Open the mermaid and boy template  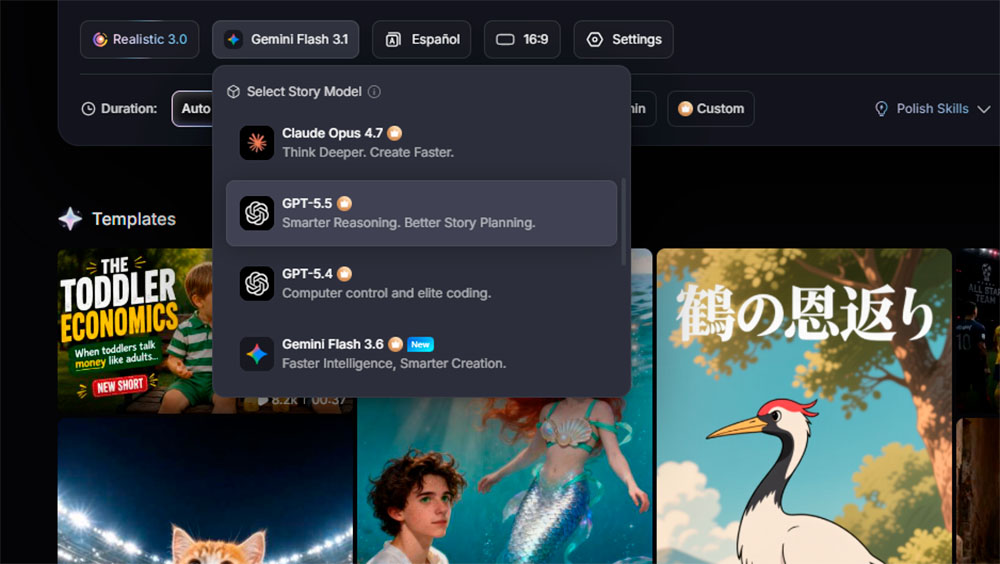(x=504, y=480)
